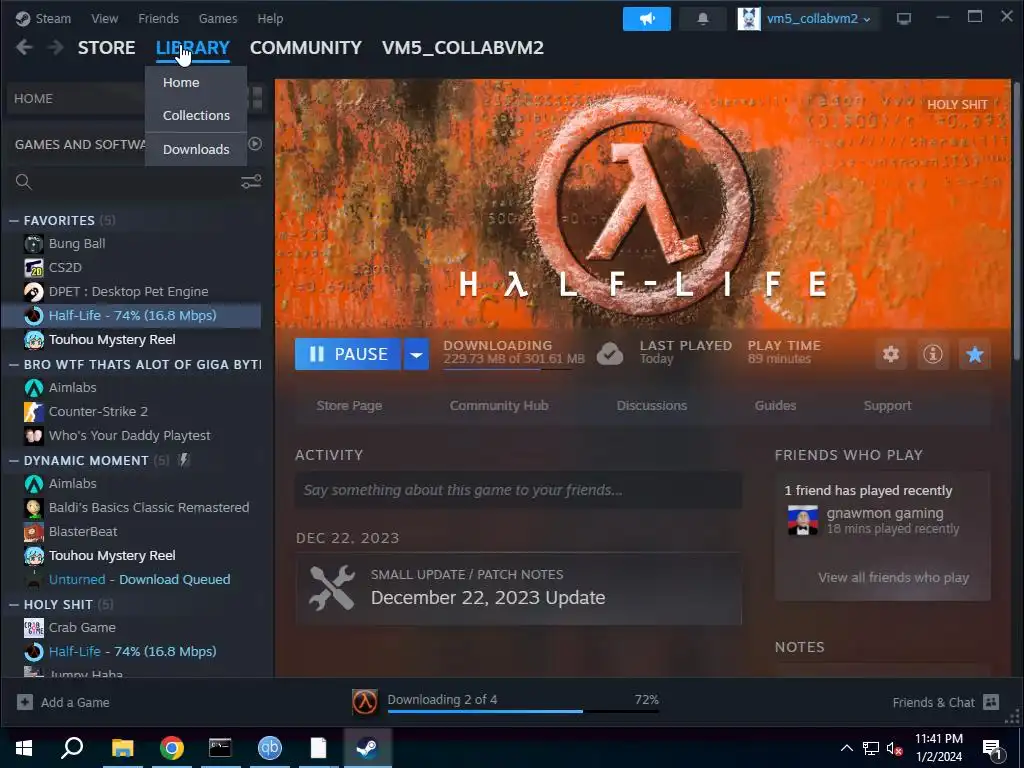Collapse the DYNAMIC MOMENT category
Viewport: 1024px width, 768px height.
click(13, 460)
